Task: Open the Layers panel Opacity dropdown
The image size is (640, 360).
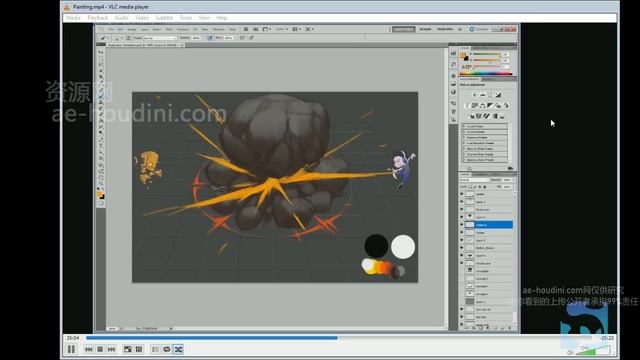Action: [x=513, y=180]
